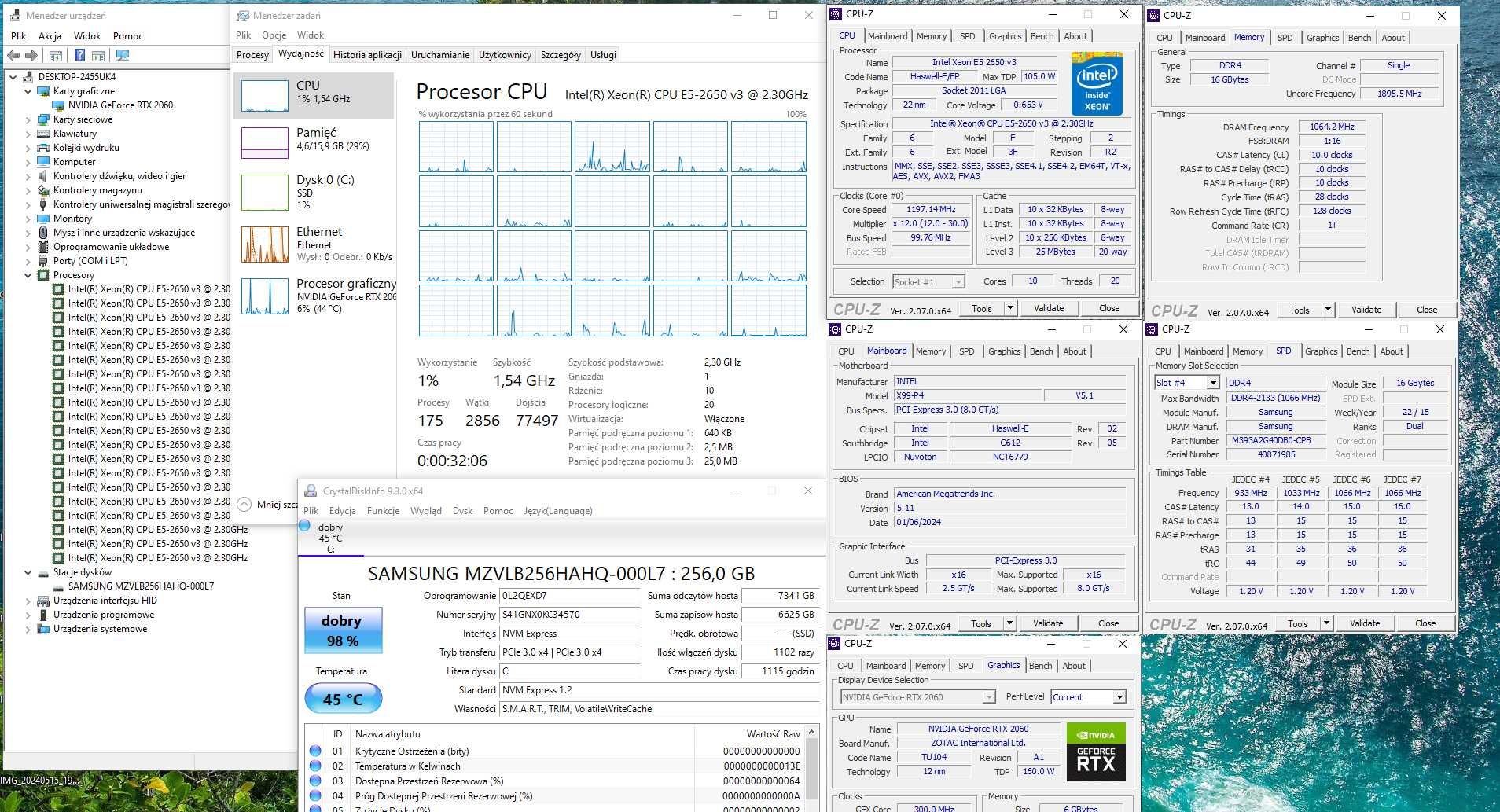Viewport: 1500px width, 812px height.
Task: Click Tools button in CPU-Z Mainboard window
Action: [981, 623]
